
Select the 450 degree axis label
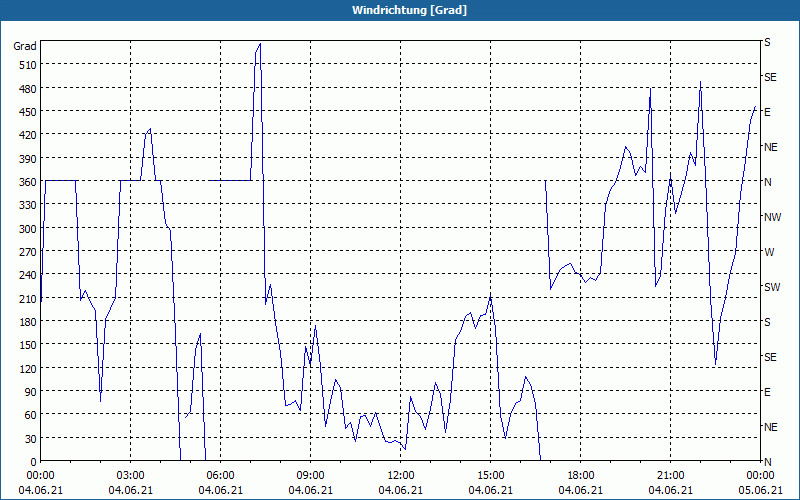[28, 112]
